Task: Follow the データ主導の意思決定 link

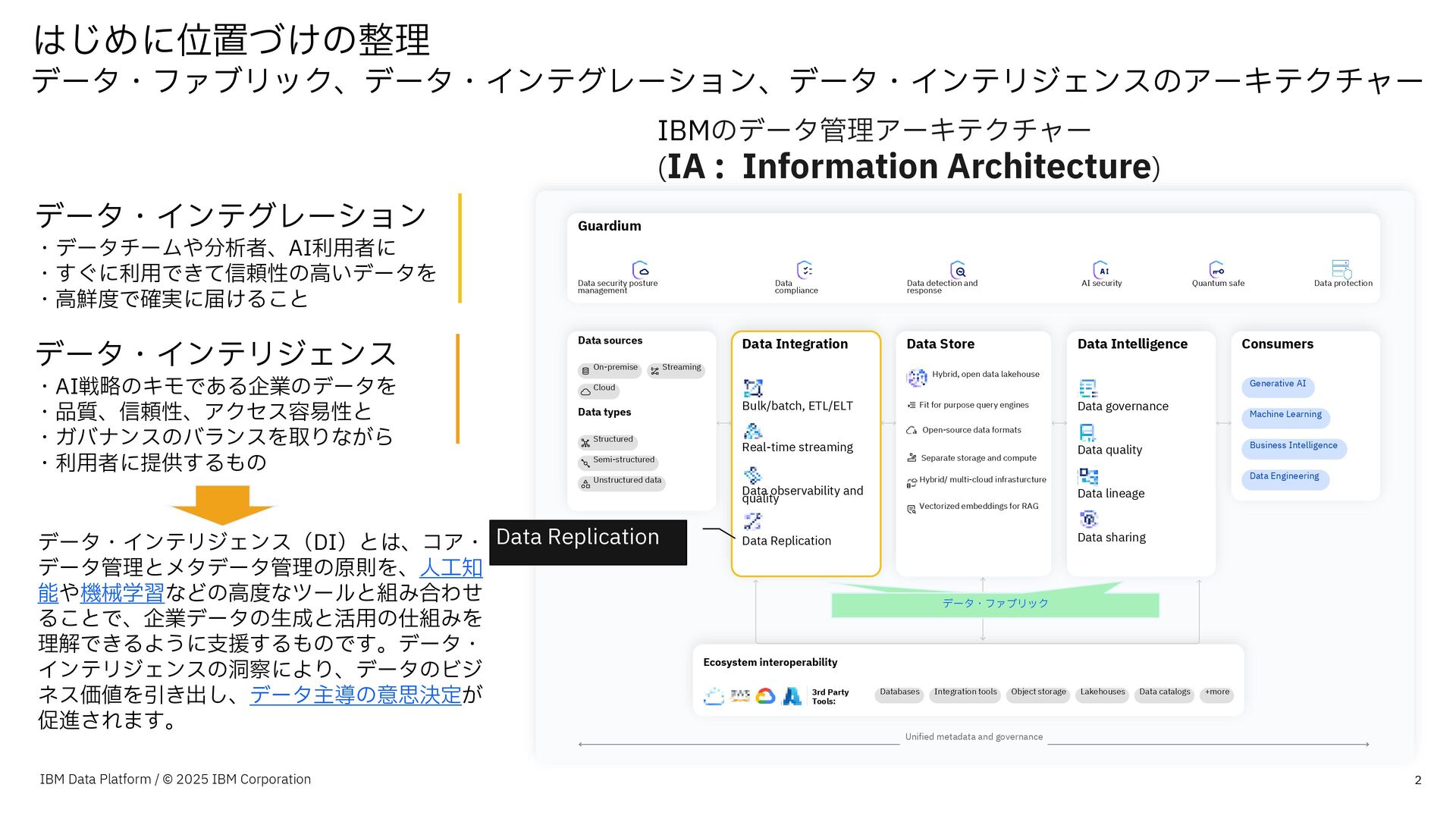Action: [x=356, y=695]
